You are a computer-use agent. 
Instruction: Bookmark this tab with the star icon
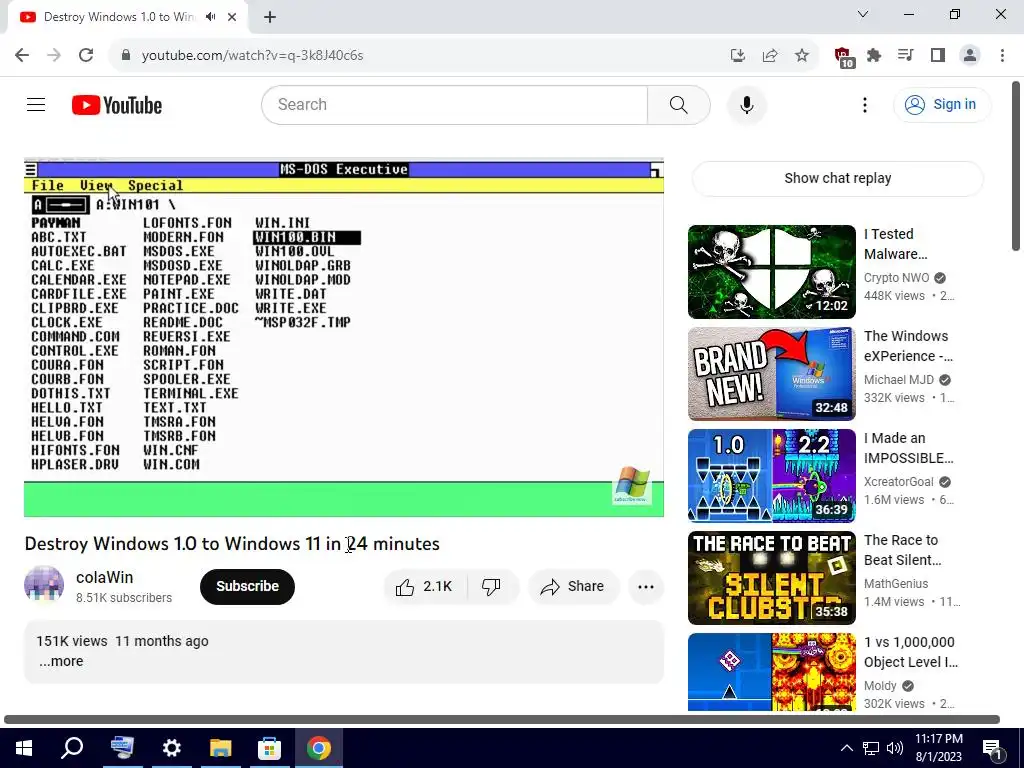point(802,56)
